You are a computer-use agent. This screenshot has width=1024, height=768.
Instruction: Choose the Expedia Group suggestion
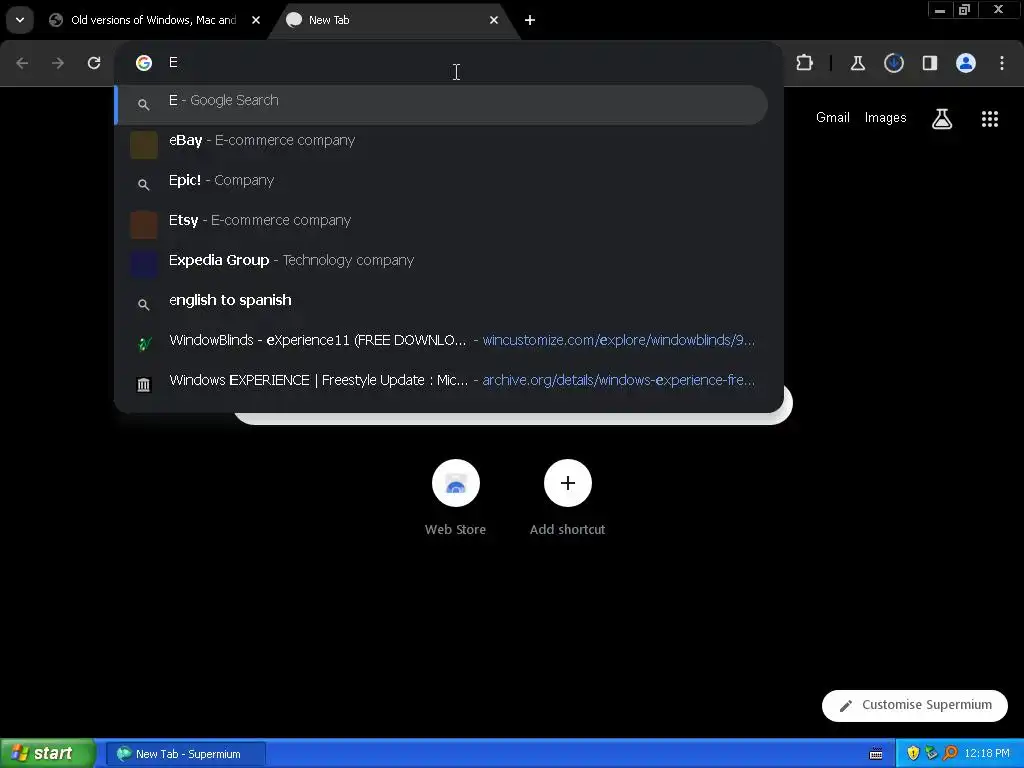coord(441,264)
